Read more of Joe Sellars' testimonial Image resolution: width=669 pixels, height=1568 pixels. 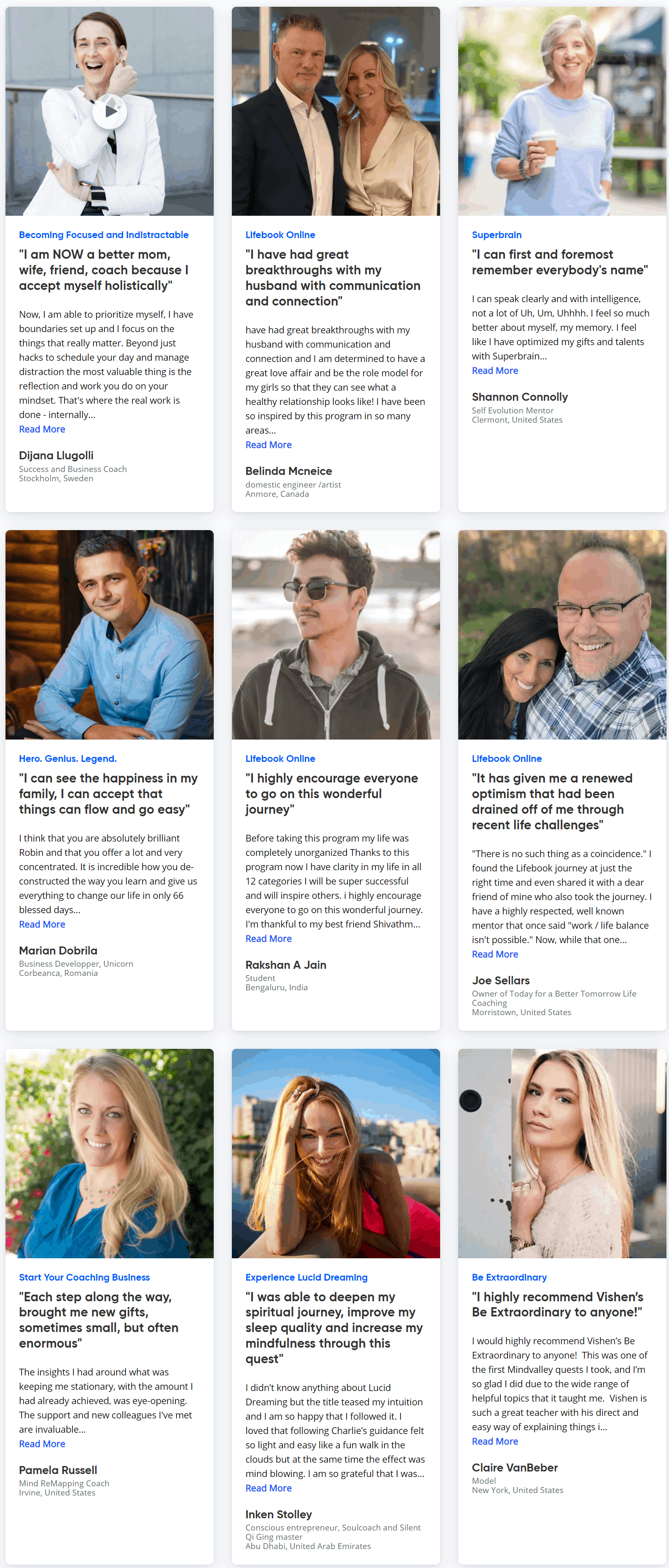tap(495, 954)
